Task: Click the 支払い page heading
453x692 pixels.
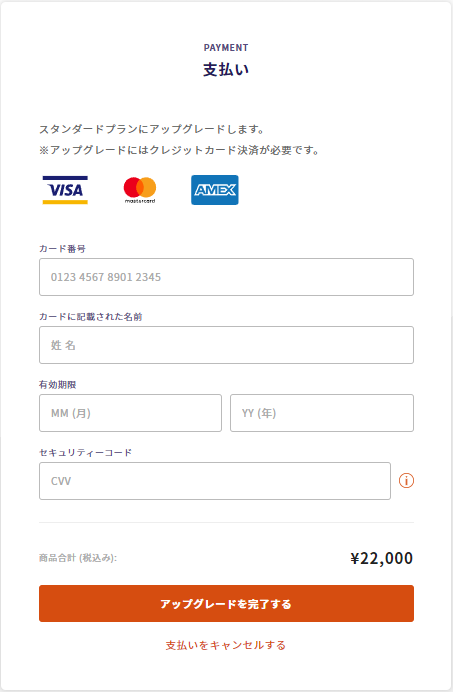Action: (226, 69)
